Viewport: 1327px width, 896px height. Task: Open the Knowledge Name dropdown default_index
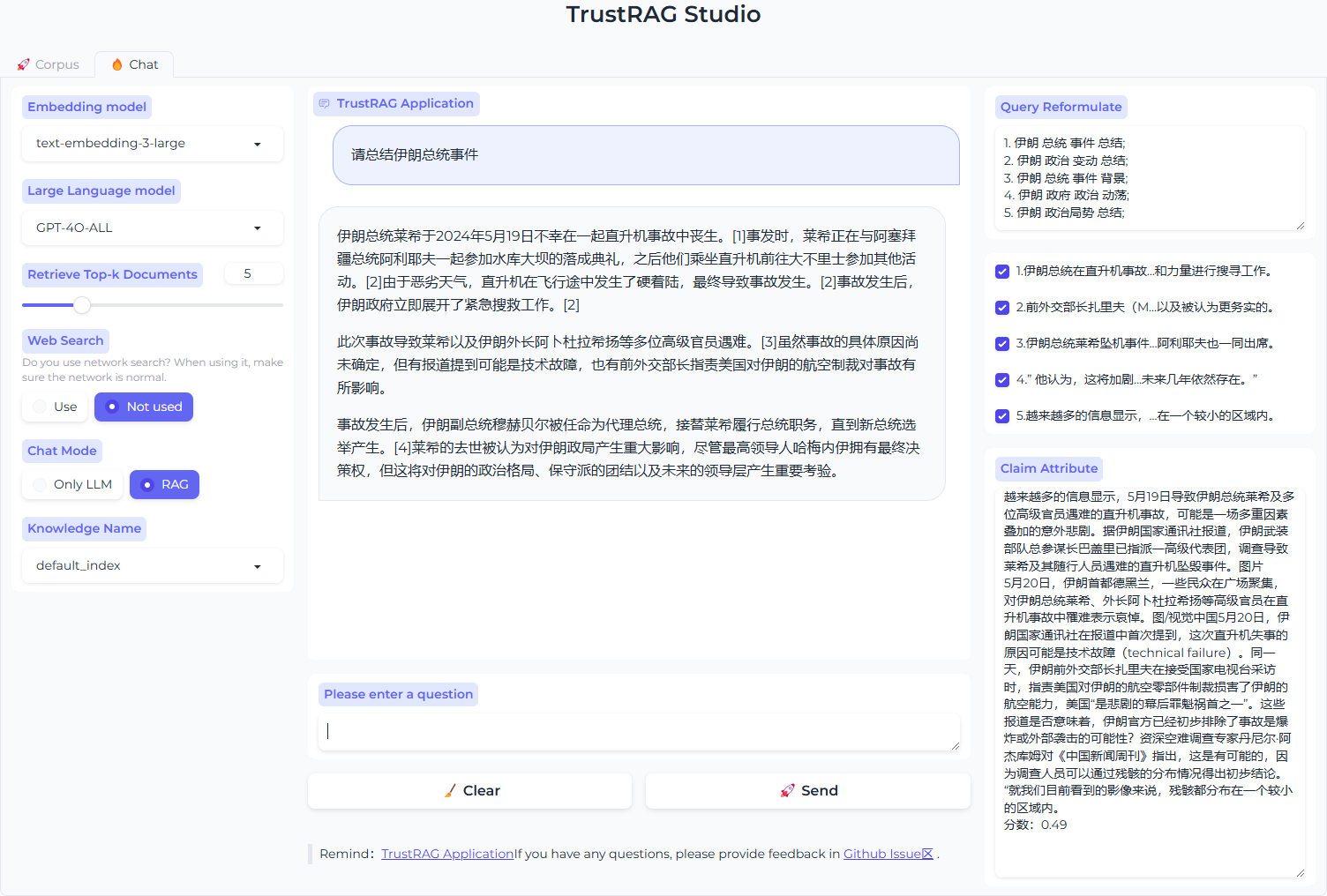(153, 565)
